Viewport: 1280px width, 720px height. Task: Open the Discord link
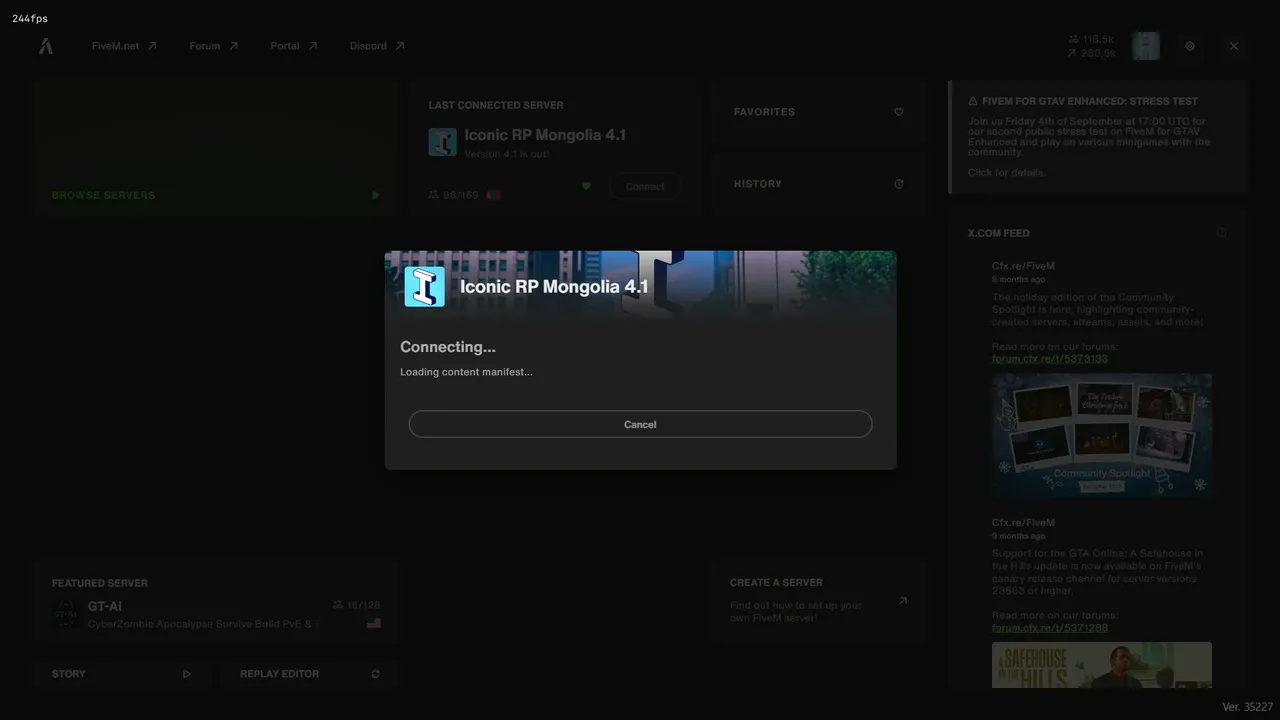pyautogui.click(x=377, y=46)
